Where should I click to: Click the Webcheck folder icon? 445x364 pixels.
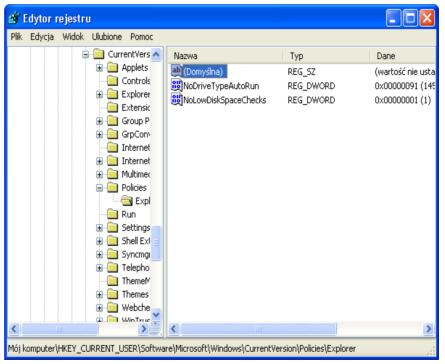click(x=113, y=308)
